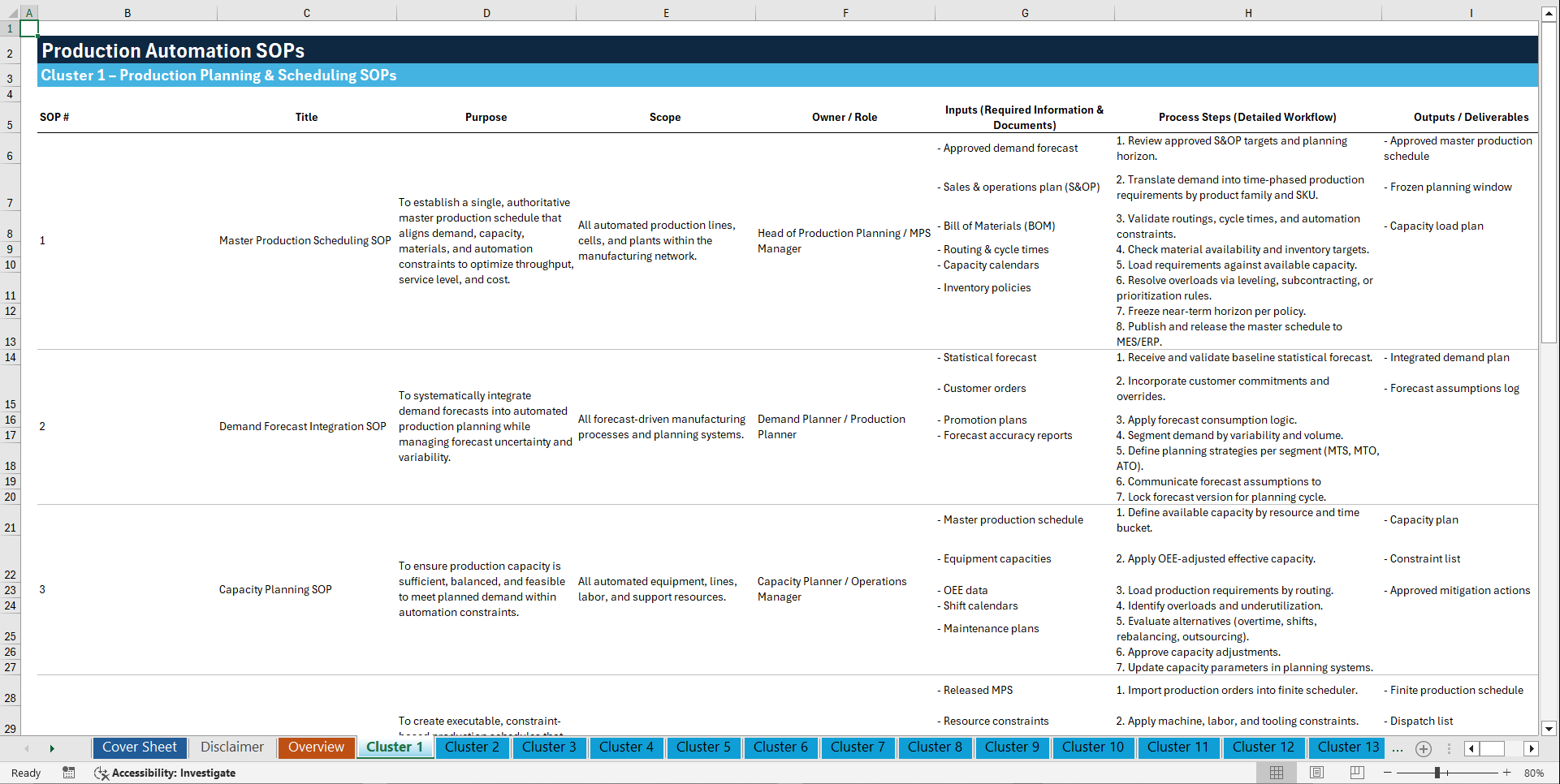Click the Zoom In plus icon
Viewport: 1560px width, 784px height.
click(1508, 773)
